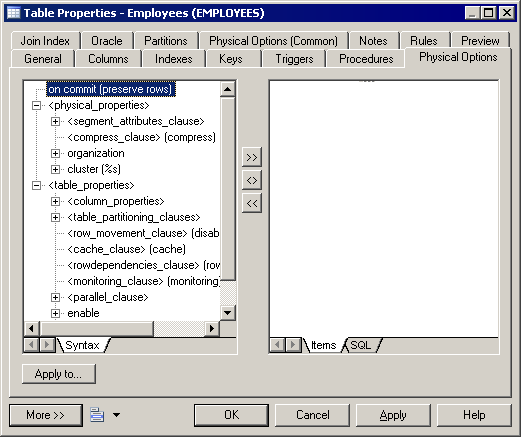Click the scroll right arrow under the syntax tree
The image size is (521, 437).
tap(212, 329)
